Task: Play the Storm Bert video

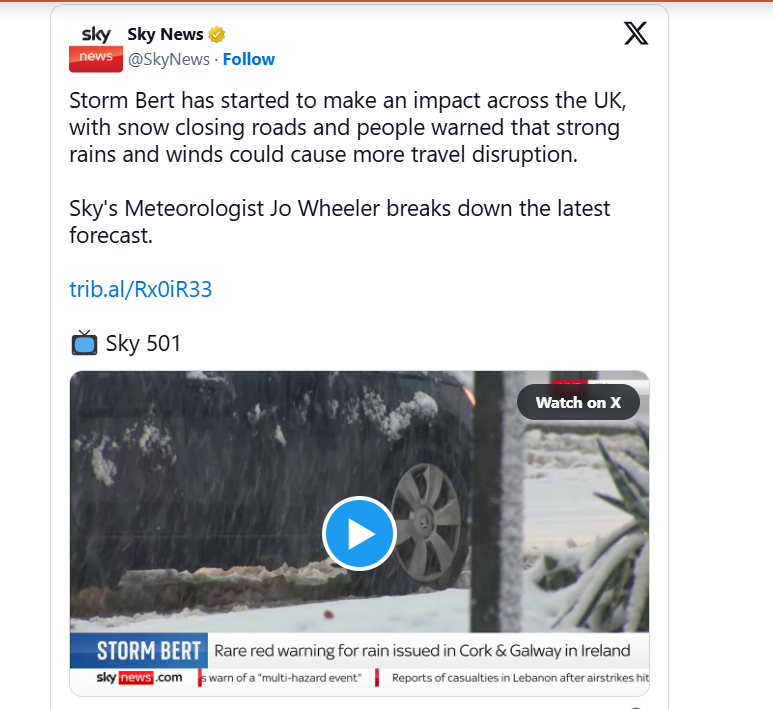Action: (x=359, y=533)
